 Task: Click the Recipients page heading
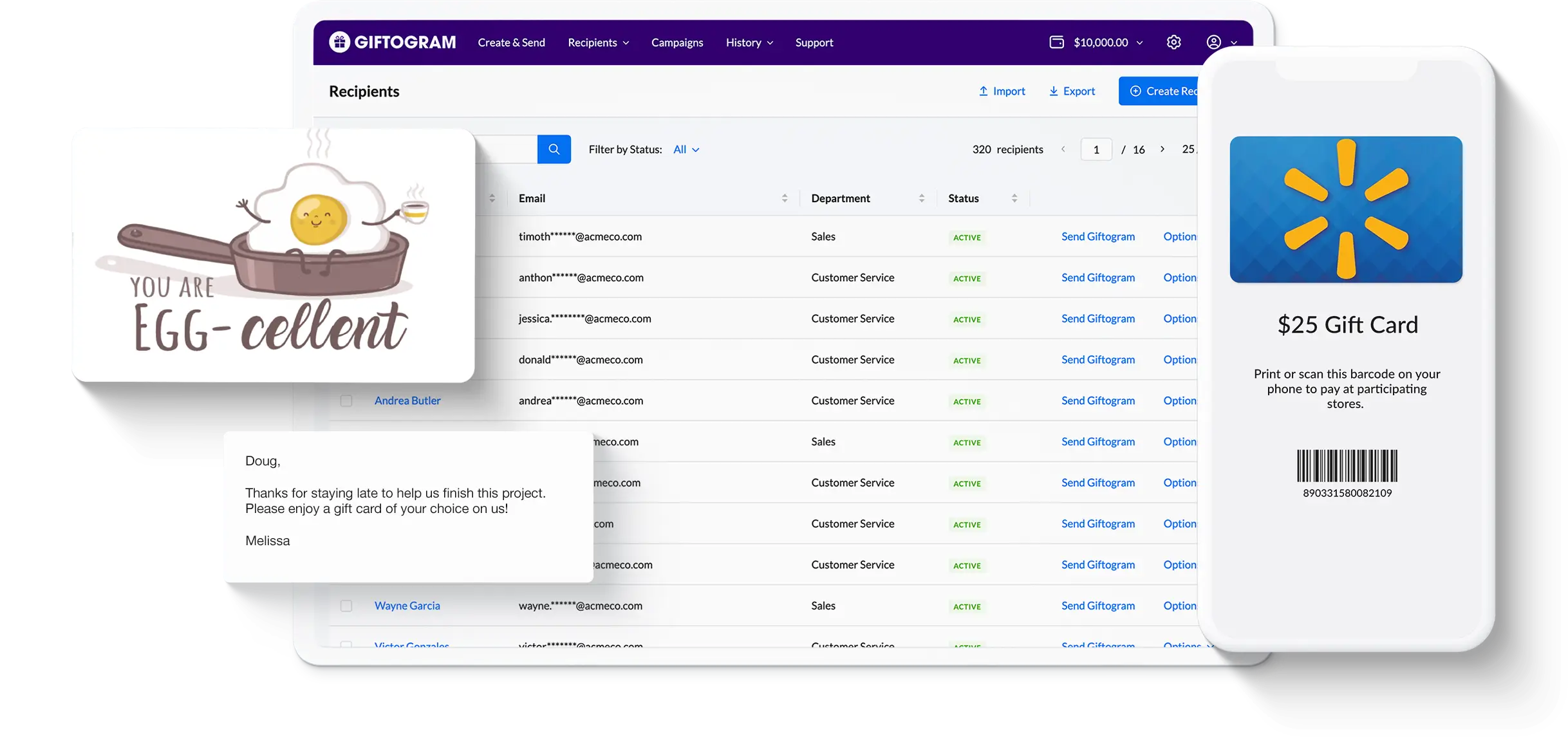(364, 91)
